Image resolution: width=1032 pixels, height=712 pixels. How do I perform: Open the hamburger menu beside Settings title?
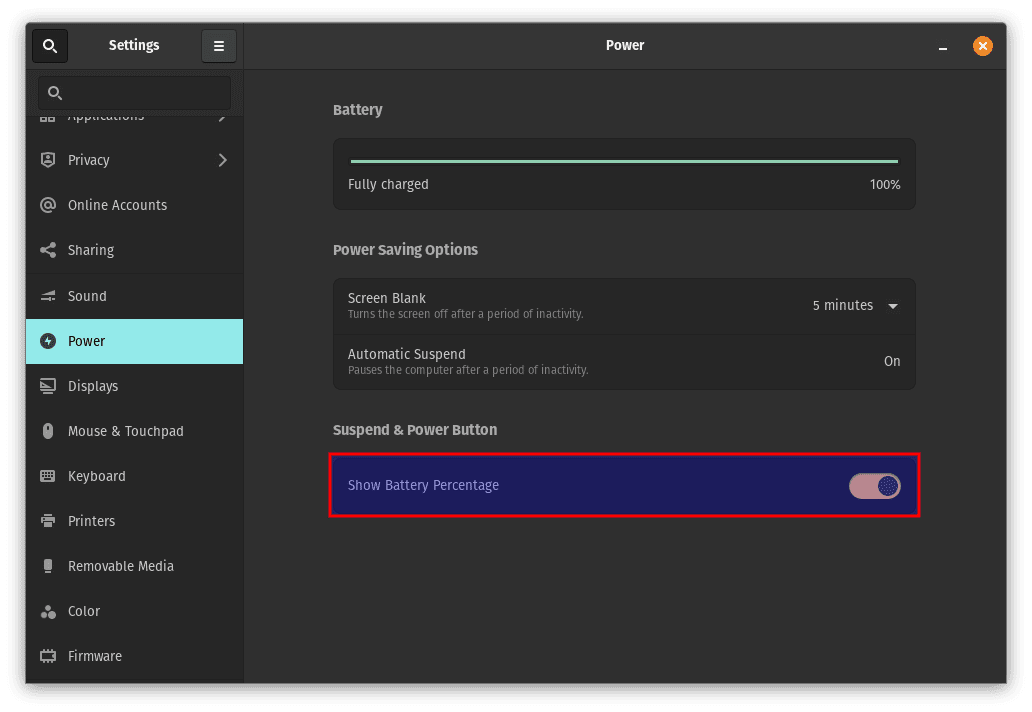(x=219, y=46)
